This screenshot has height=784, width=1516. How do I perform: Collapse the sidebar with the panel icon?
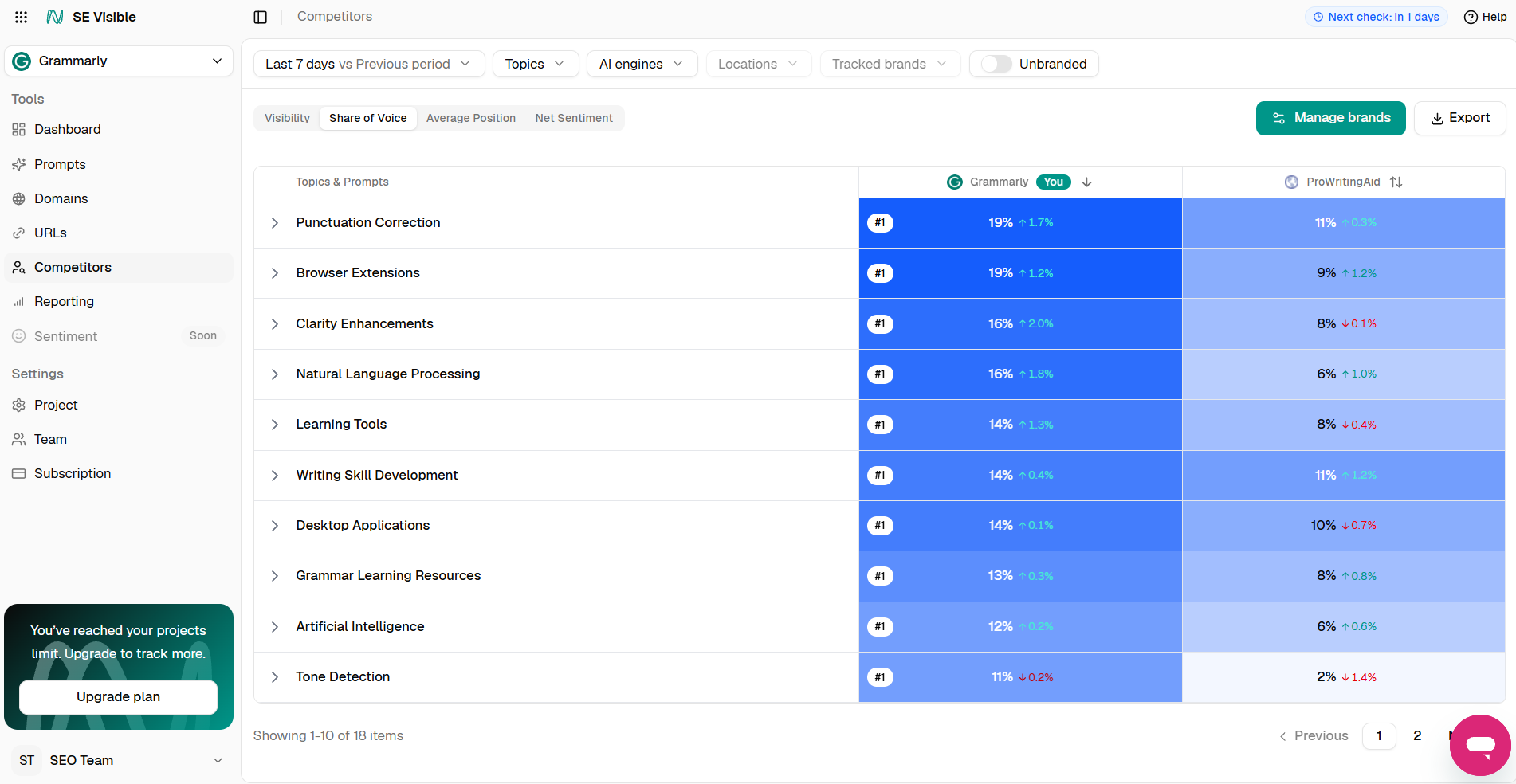pyautogui.click(x=260, y=17)
